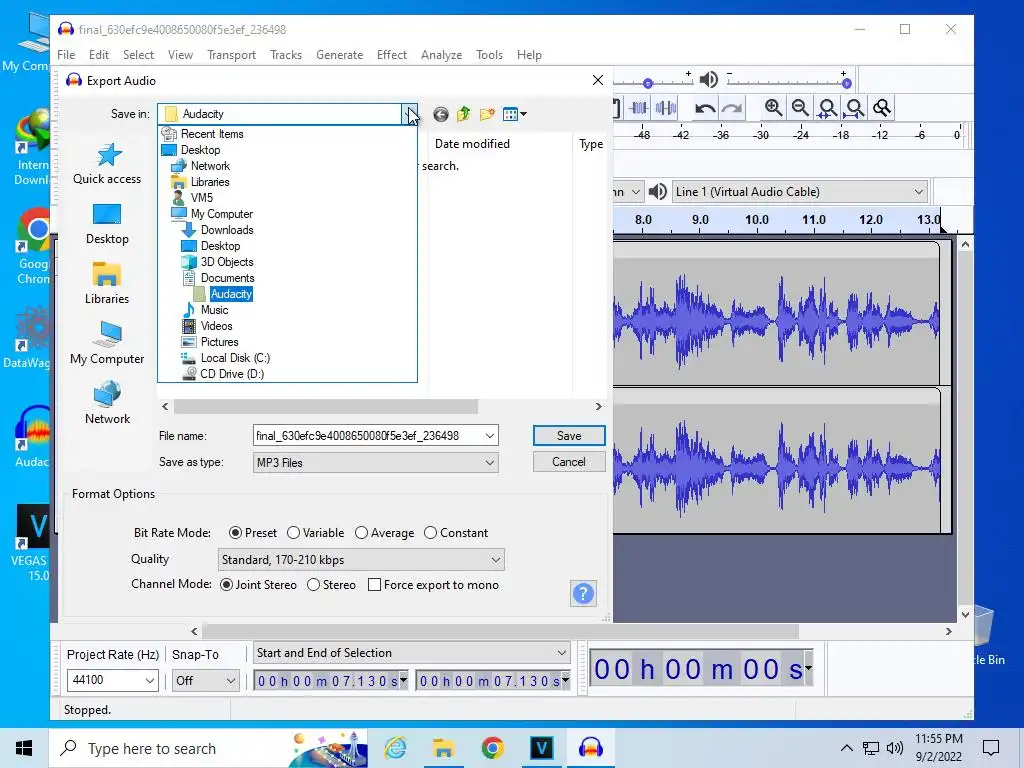Go back to last folder visited
Image resolution: width=1024 pixels, height=768 pixels.
[441, 114]
